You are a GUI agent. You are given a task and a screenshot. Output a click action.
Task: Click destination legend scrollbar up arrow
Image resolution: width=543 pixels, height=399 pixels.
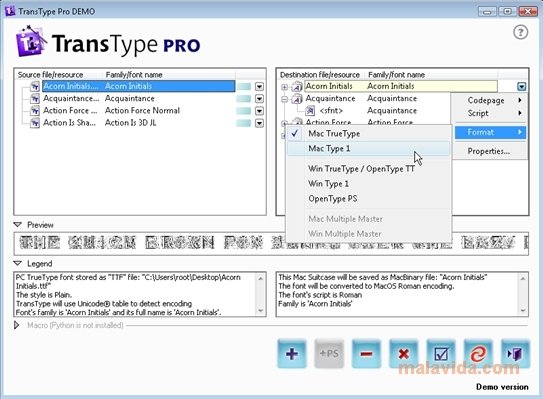click(523, 278)
